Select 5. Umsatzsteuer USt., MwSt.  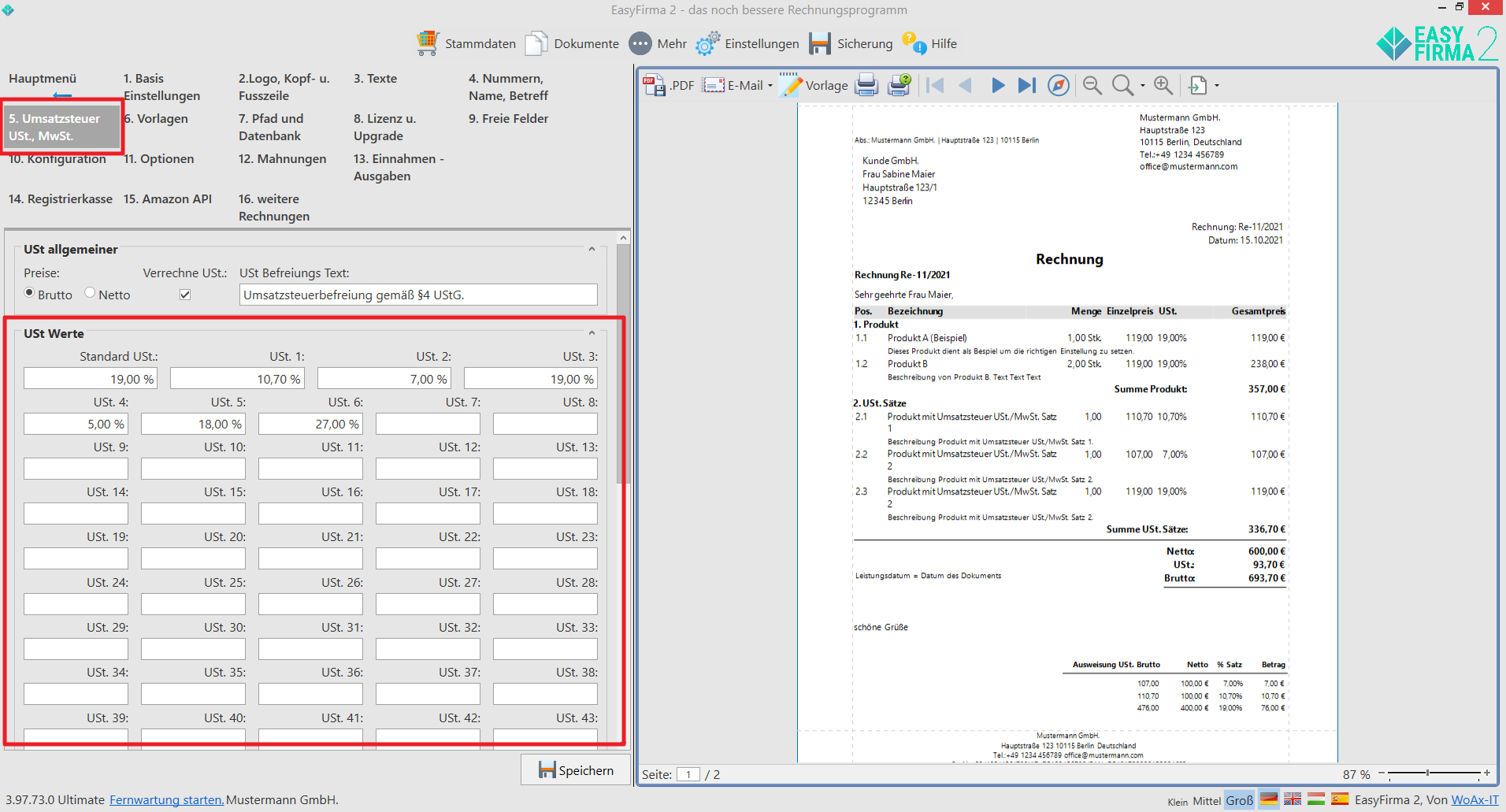coord(61,127)
